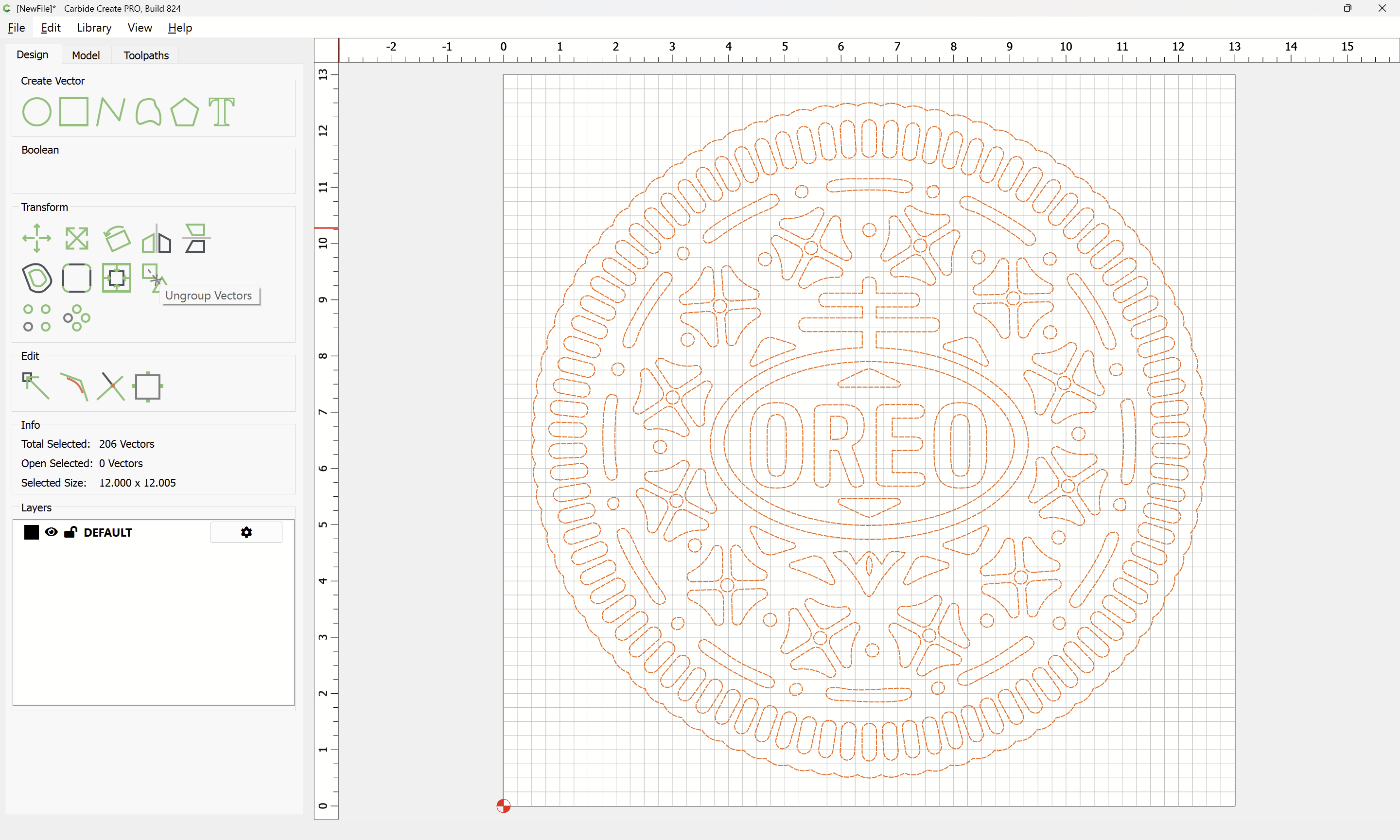Switch to the Toolpaths tab
Viewport: 1400px width, 840px height.
pos(146,55)
